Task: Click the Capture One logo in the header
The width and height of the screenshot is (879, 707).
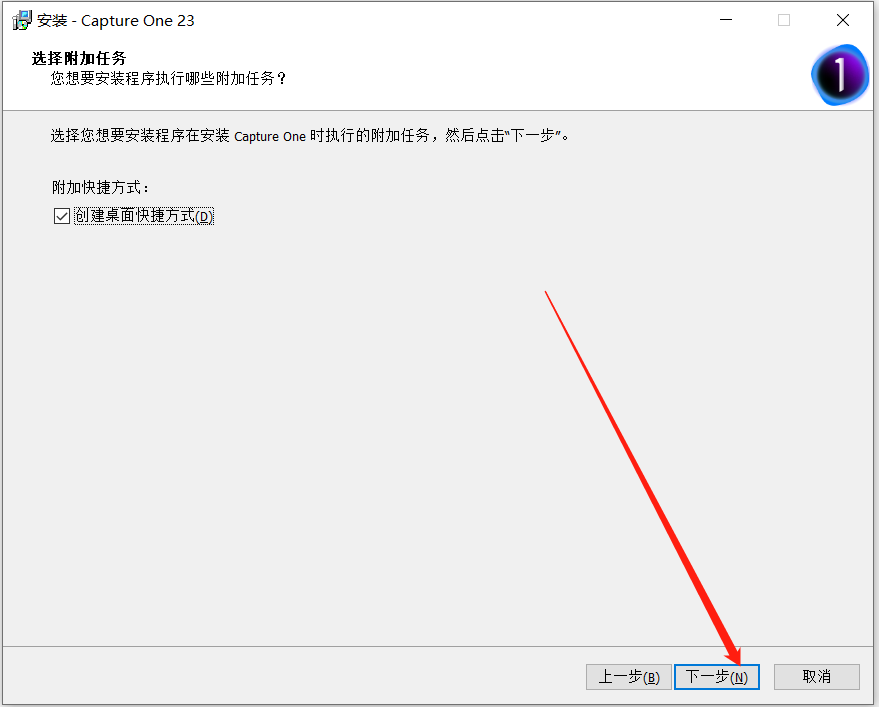Action: click(839, 75)
